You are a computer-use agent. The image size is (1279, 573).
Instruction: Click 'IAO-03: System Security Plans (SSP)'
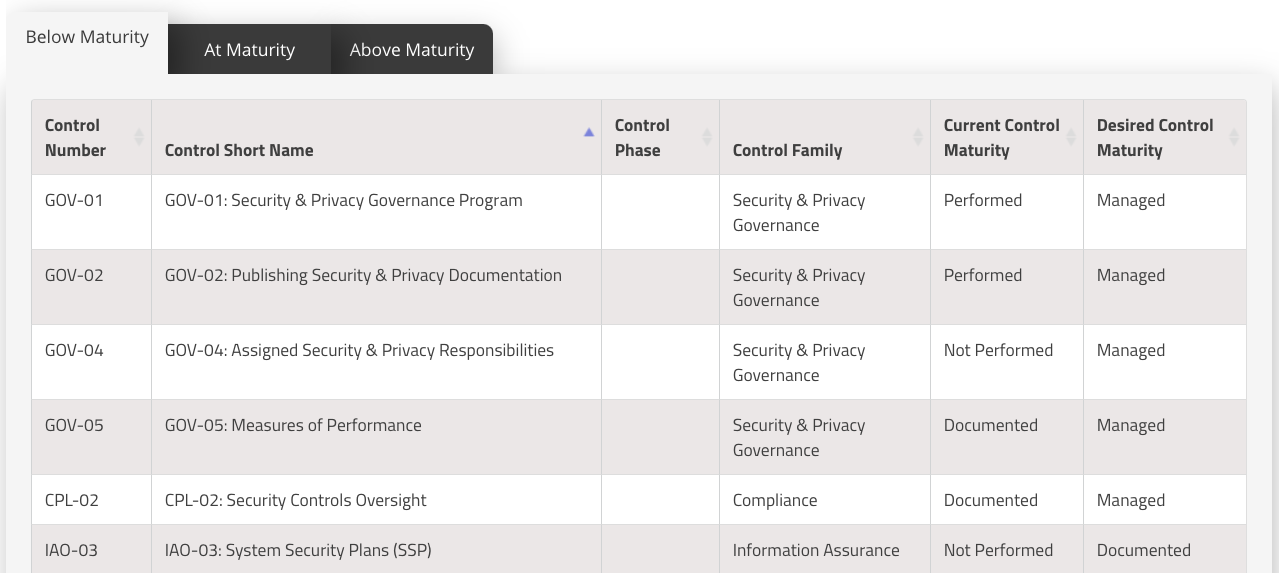click(x=298, y=550)
